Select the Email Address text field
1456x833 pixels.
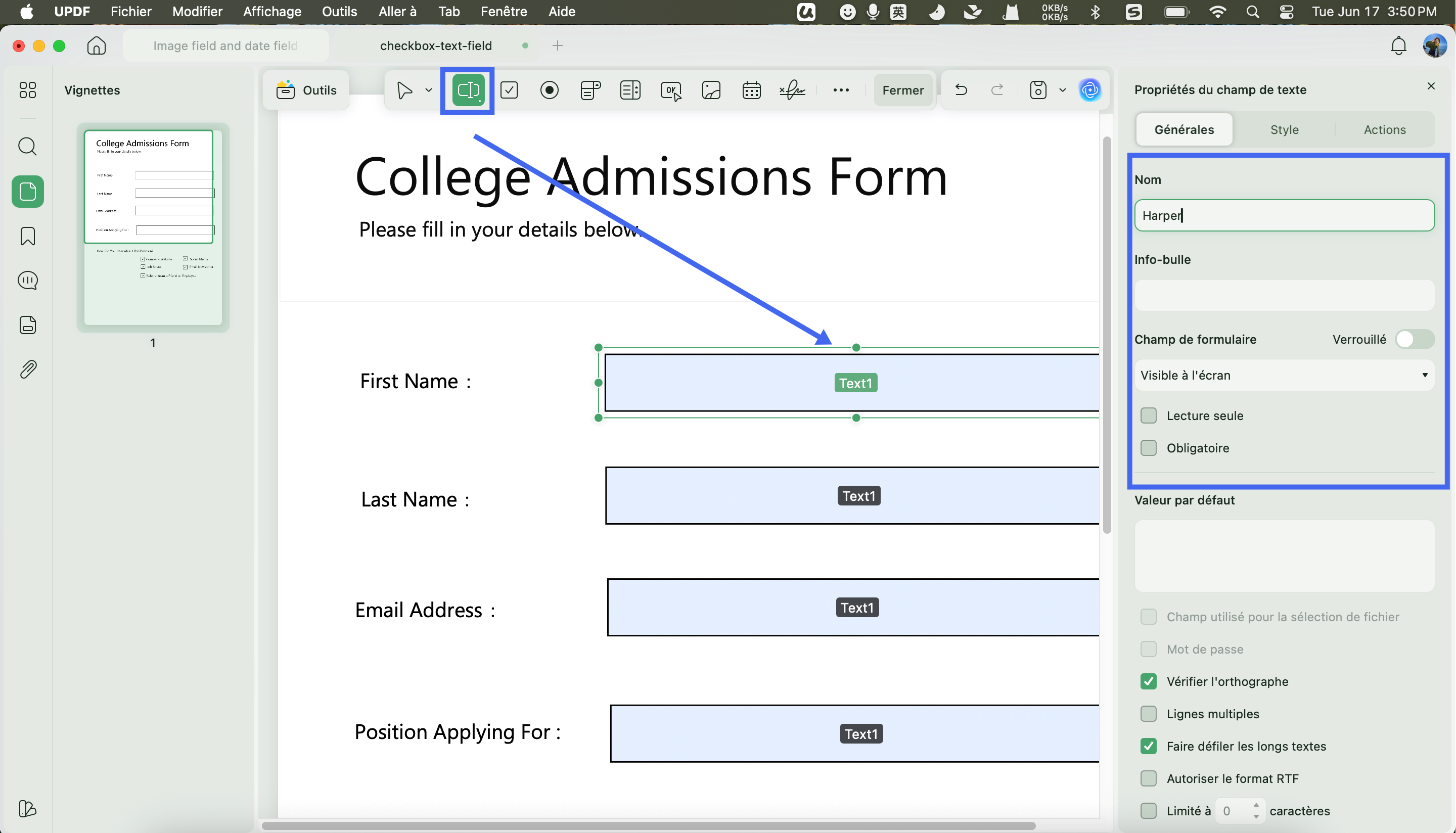(853, 607)
